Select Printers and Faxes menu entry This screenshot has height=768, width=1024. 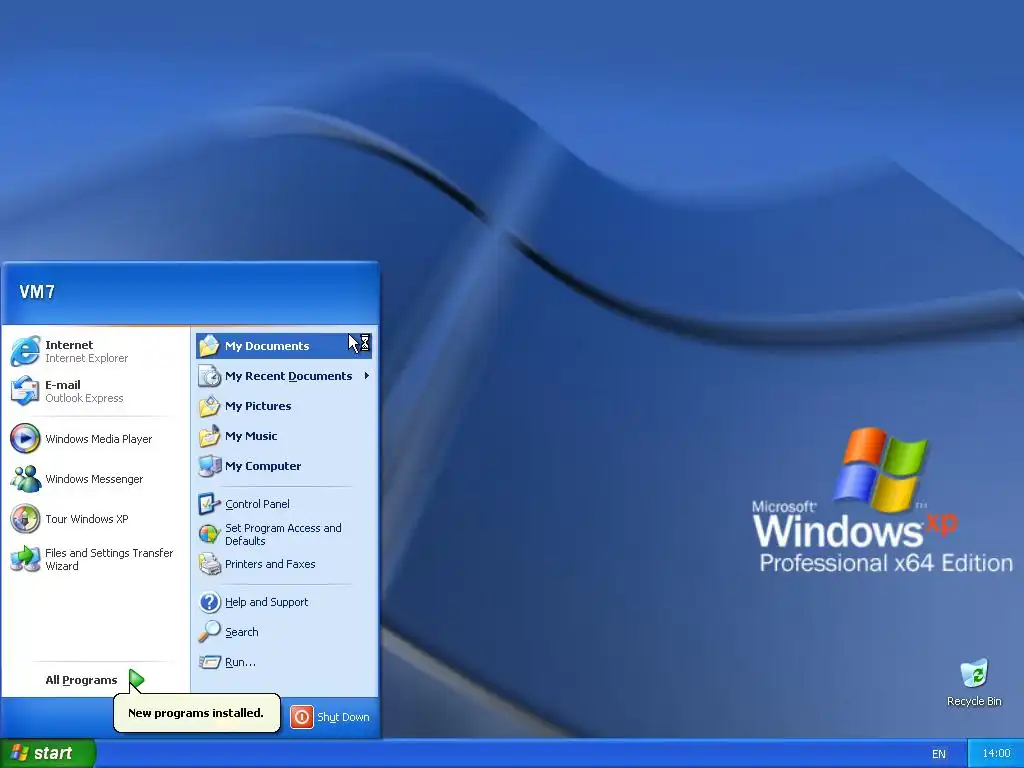pyautogui.click(x=284, y=564)
